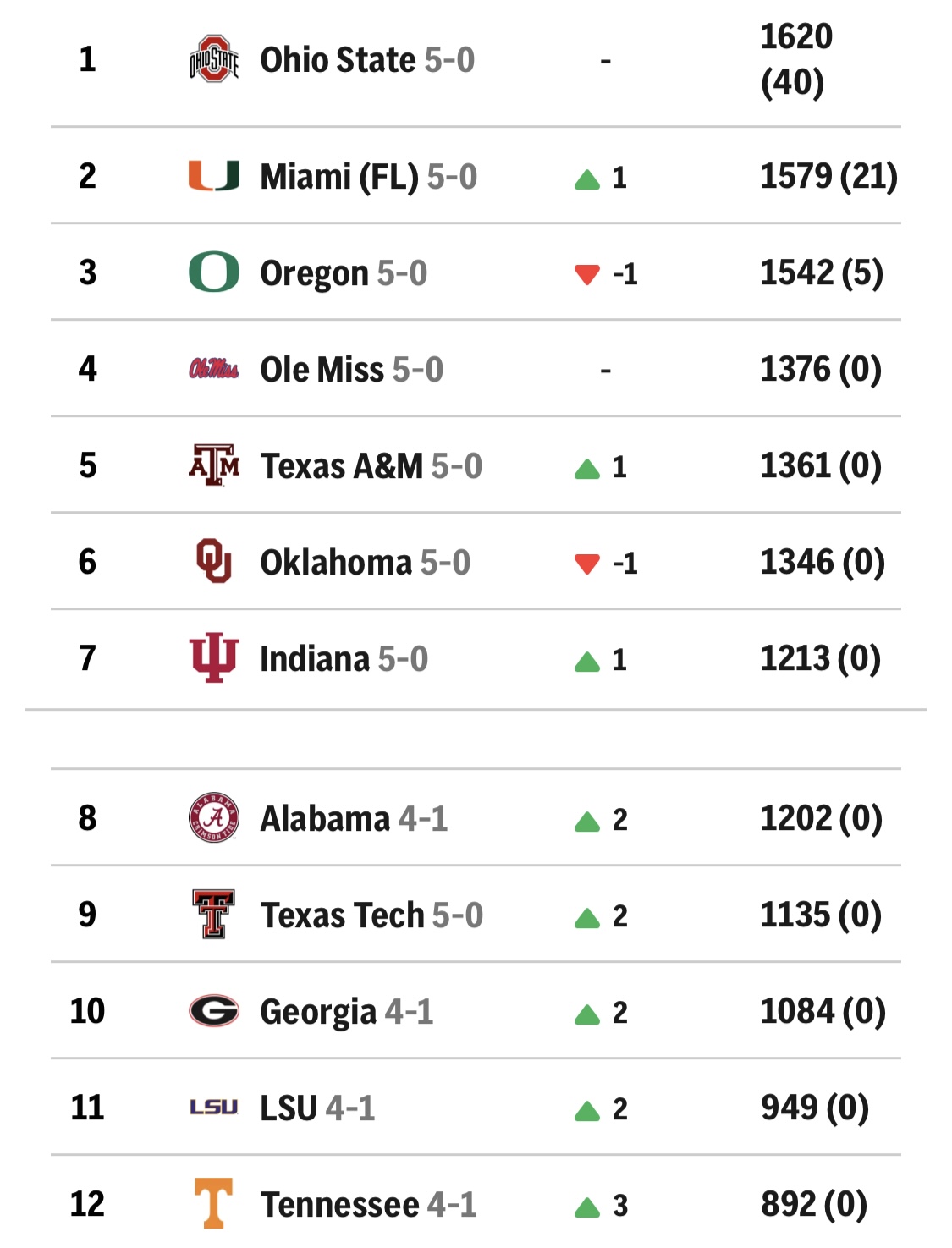Select the Oregon O logo

click(214, 272)
